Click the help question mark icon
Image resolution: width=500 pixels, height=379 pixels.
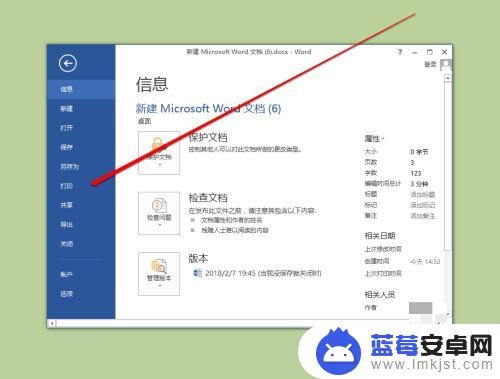tap(400, 52)
